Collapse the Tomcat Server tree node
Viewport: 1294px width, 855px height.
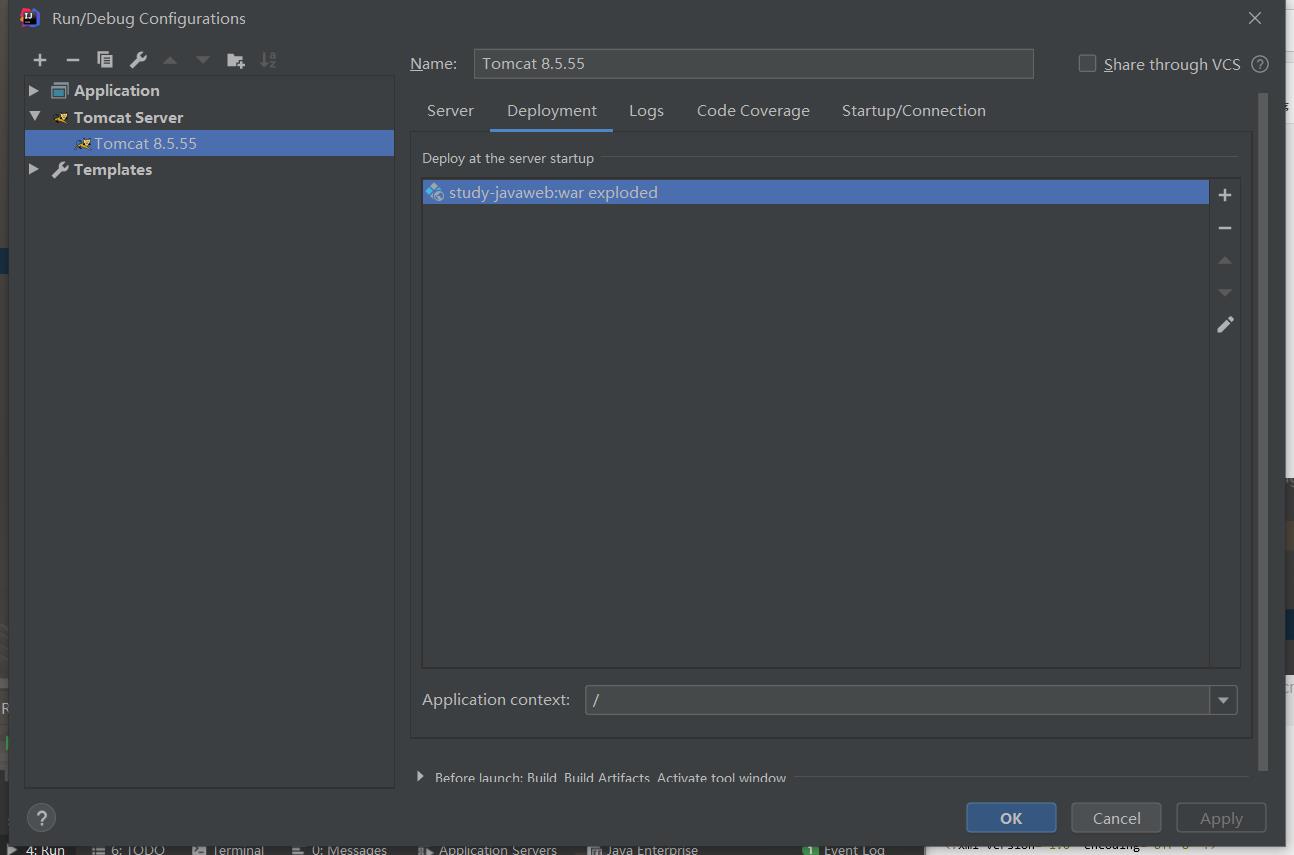click(34, 117)
